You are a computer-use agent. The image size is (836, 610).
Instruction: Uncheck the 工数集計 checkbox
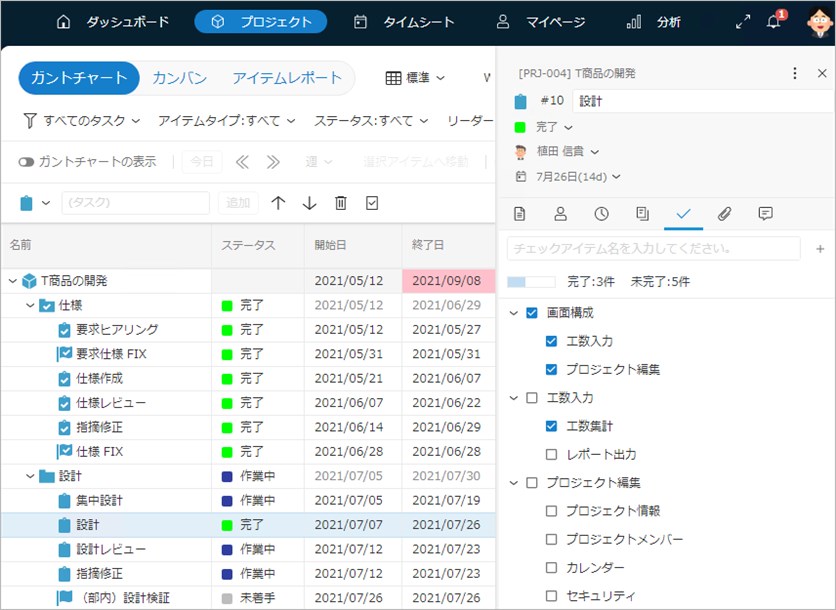[x=551, y=426]
